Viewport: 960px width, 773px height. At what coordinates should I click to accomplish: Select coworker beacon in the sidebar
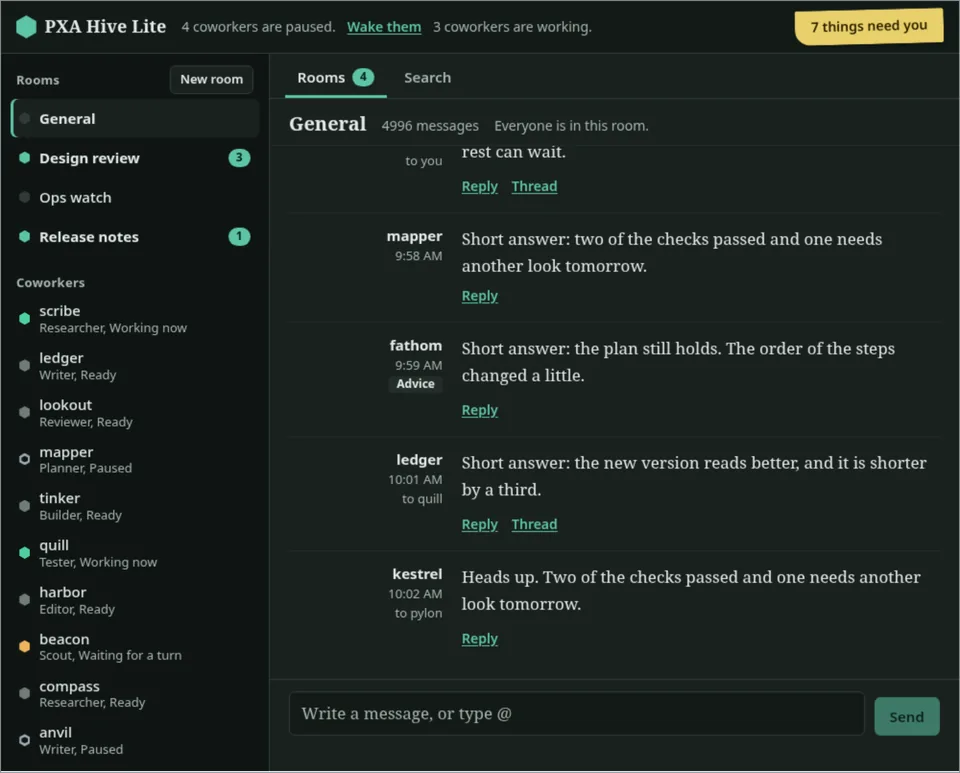pos(135,647)
